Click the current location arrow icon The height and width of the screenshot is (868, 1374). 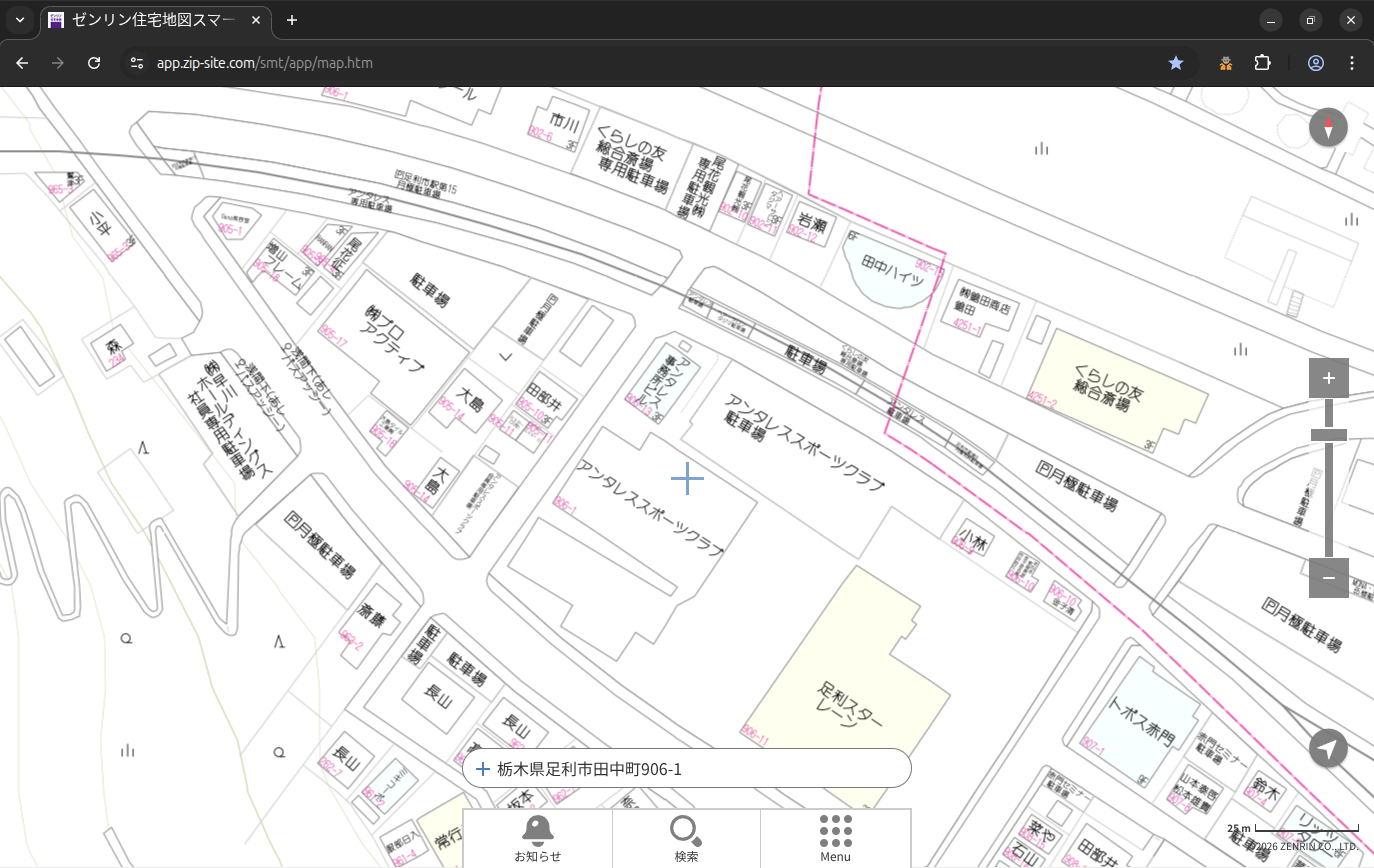pyautogui.click(x=1328, y=748)
